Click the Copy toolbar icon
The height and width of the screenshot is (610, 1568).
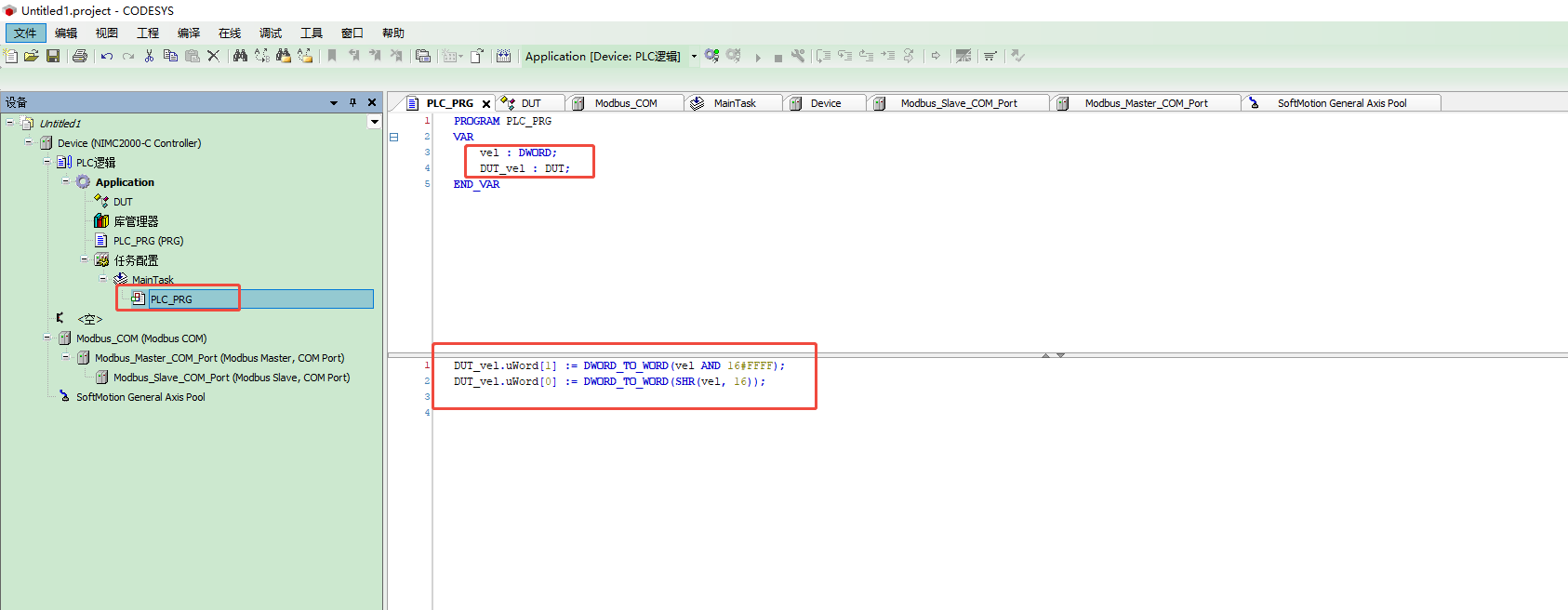tap(170, 56)
